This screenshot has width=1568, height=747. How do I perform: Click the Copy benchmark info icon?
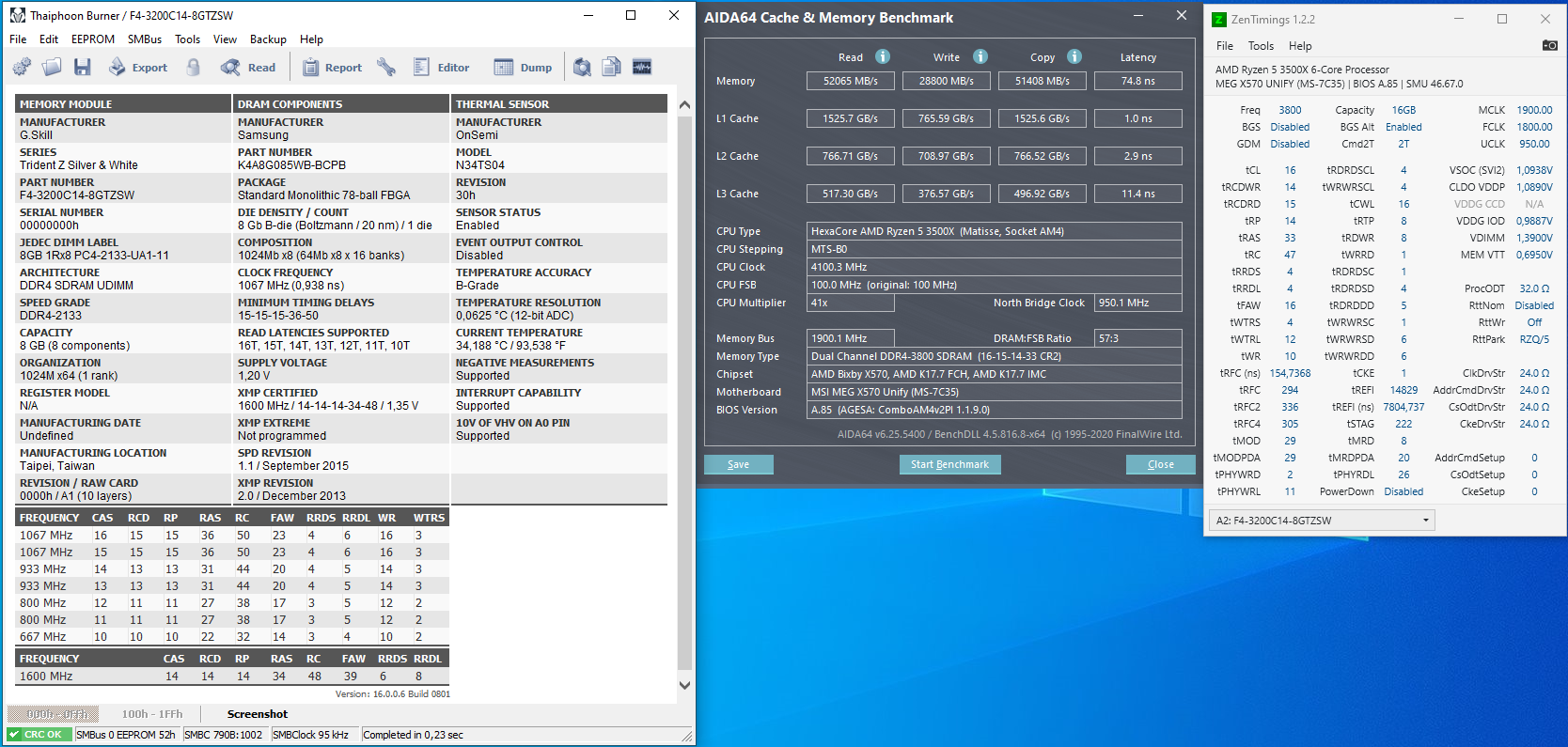pyautogui.click(x=1074, y=56)
